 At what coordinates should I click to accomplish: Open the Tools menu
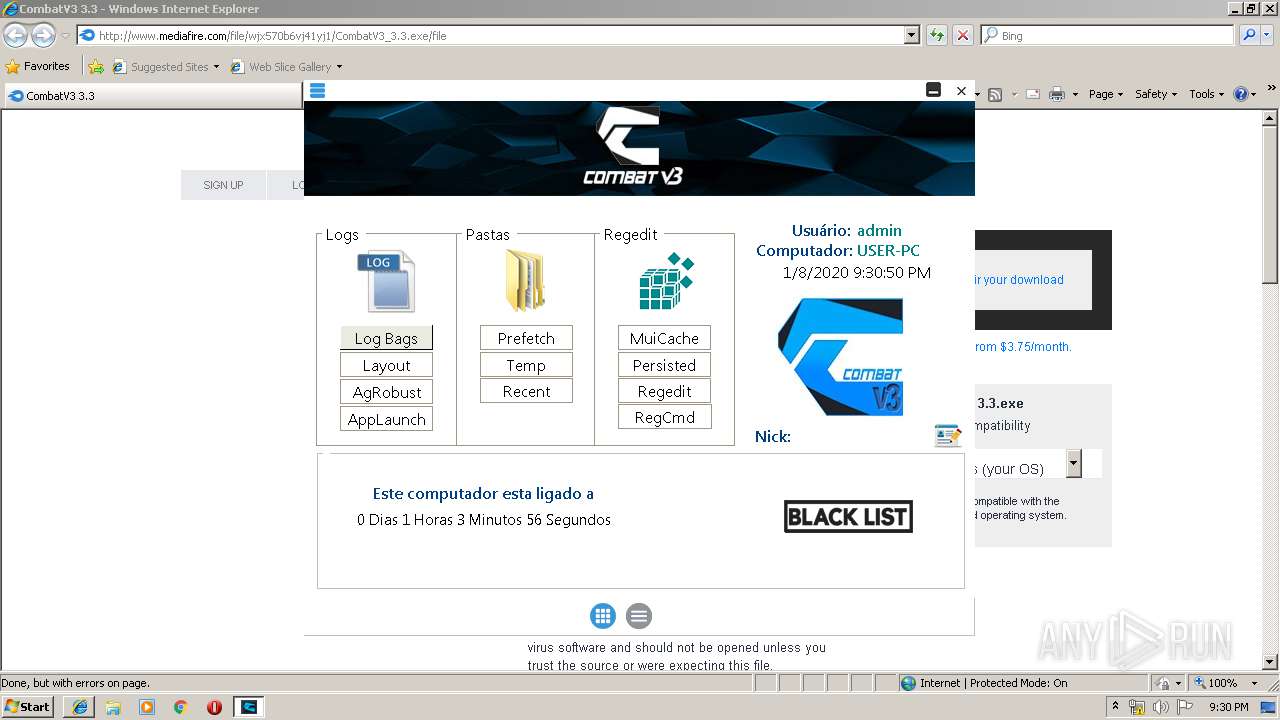(1207, 94)
